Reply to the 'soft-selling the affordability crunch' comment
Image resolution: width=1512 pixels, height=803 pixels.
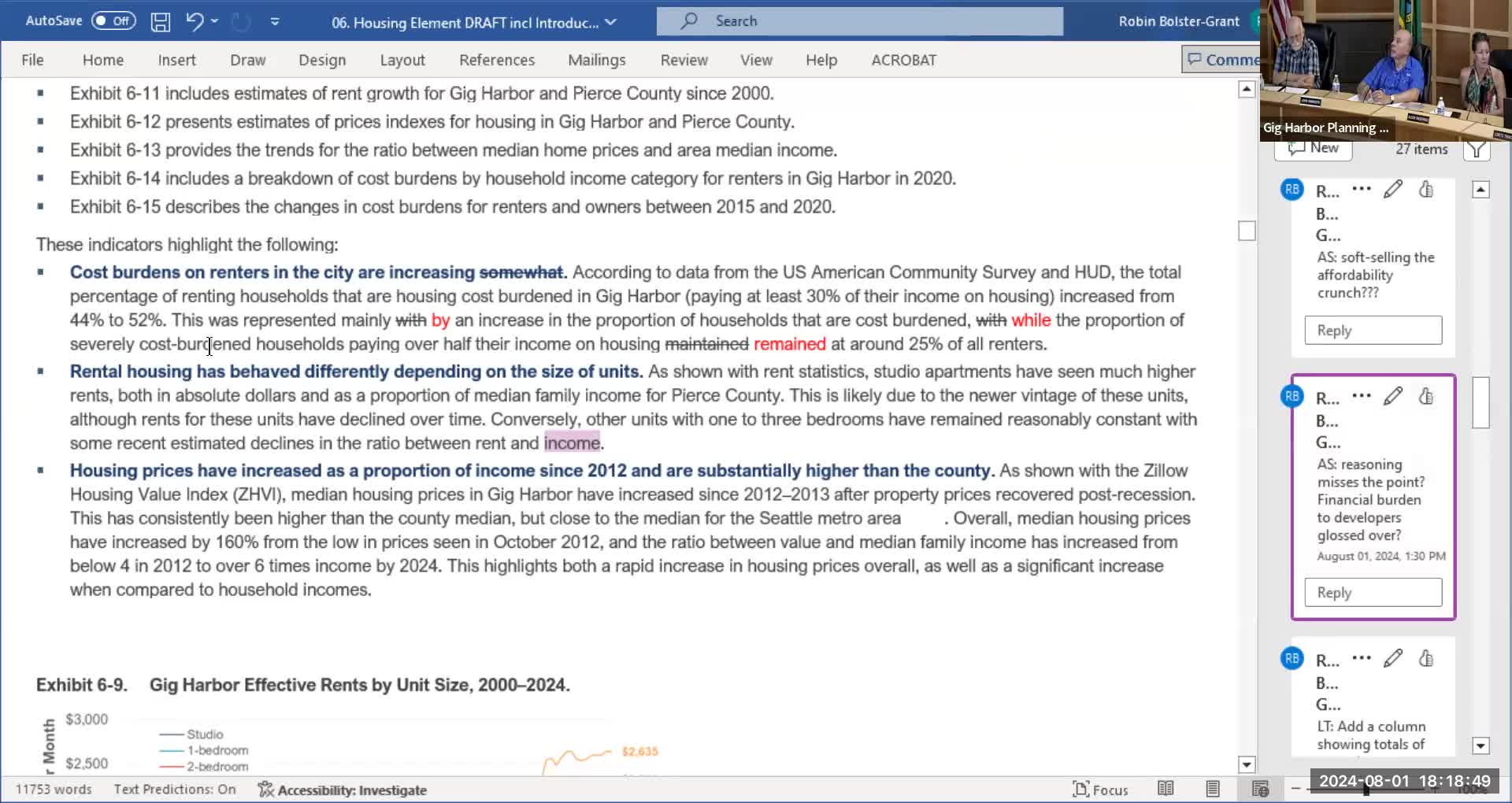pyautogui.click(x=1373, y=331)
